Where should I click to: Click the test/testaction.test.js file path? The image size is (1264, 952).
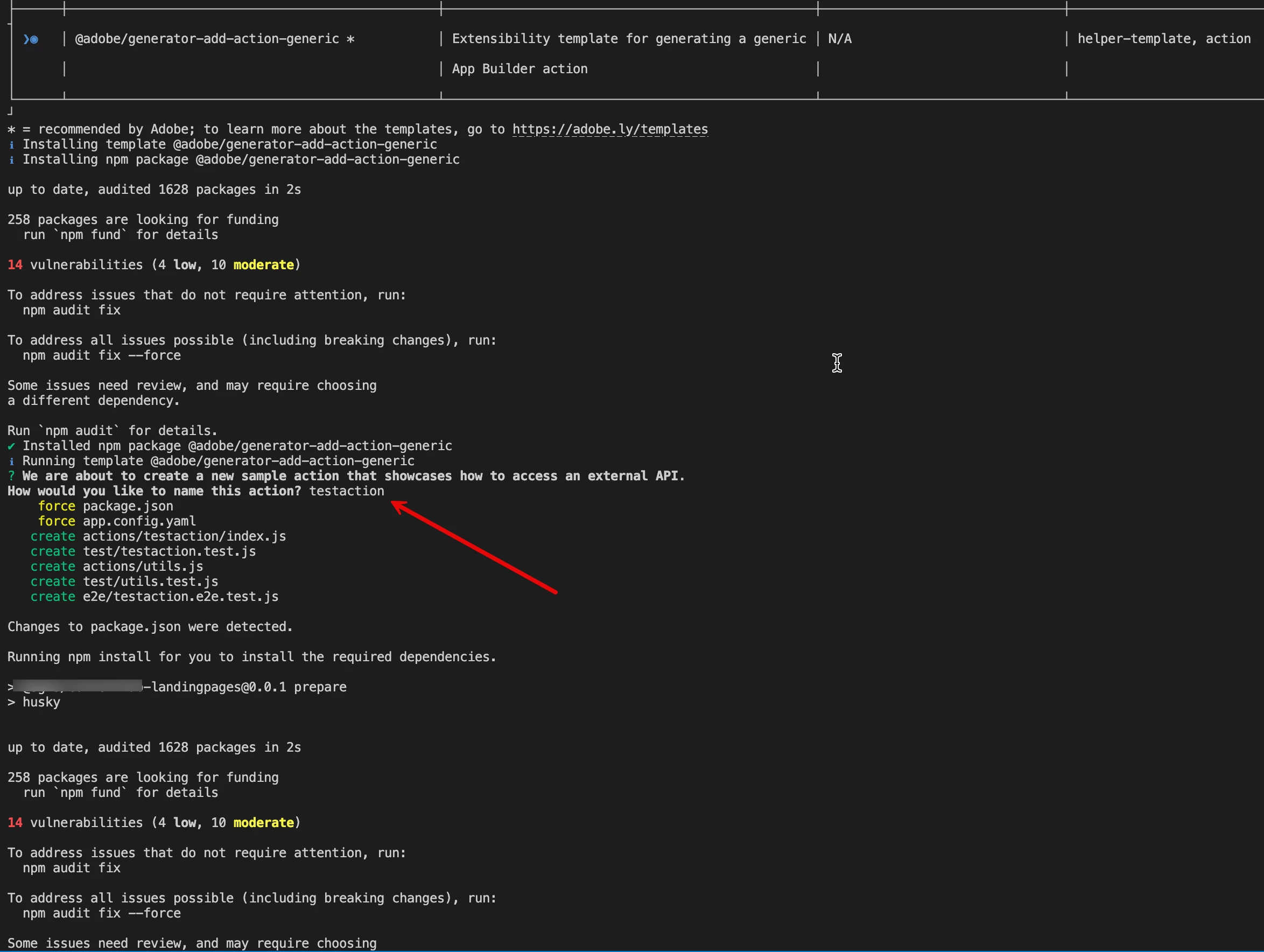click(169, 551)
